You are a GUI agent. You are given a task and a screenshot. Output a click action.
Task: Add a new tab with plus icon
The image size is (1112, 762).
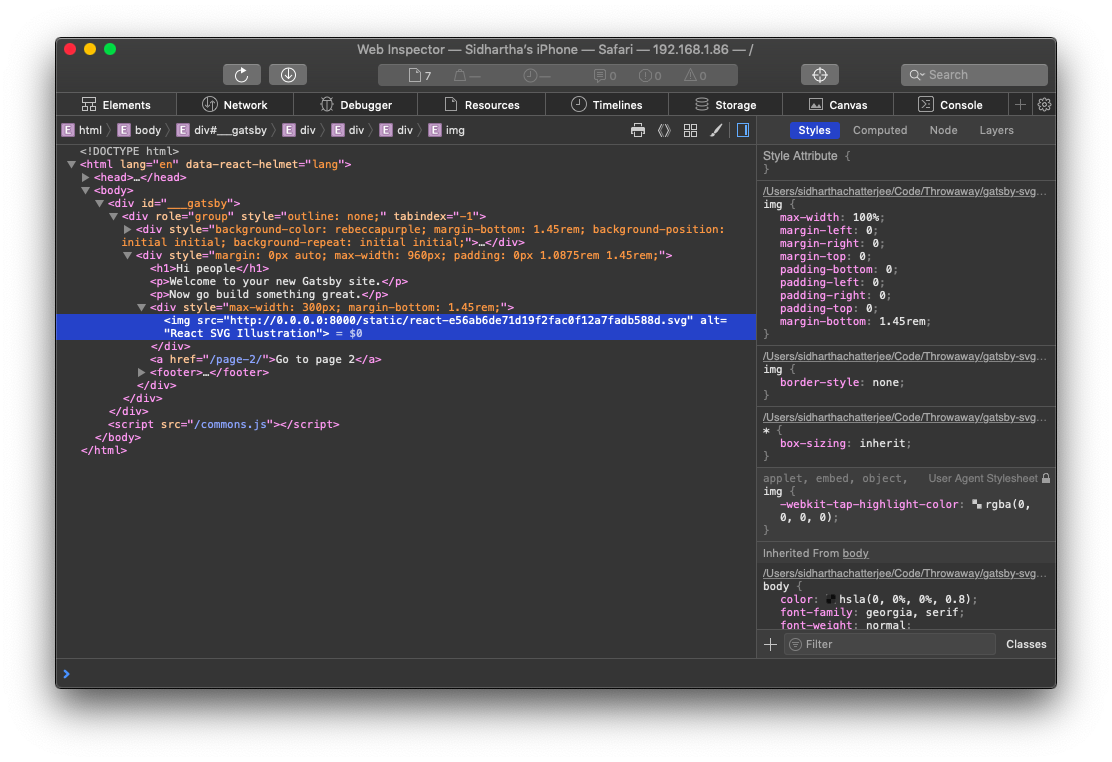[x=1020, y=104]
